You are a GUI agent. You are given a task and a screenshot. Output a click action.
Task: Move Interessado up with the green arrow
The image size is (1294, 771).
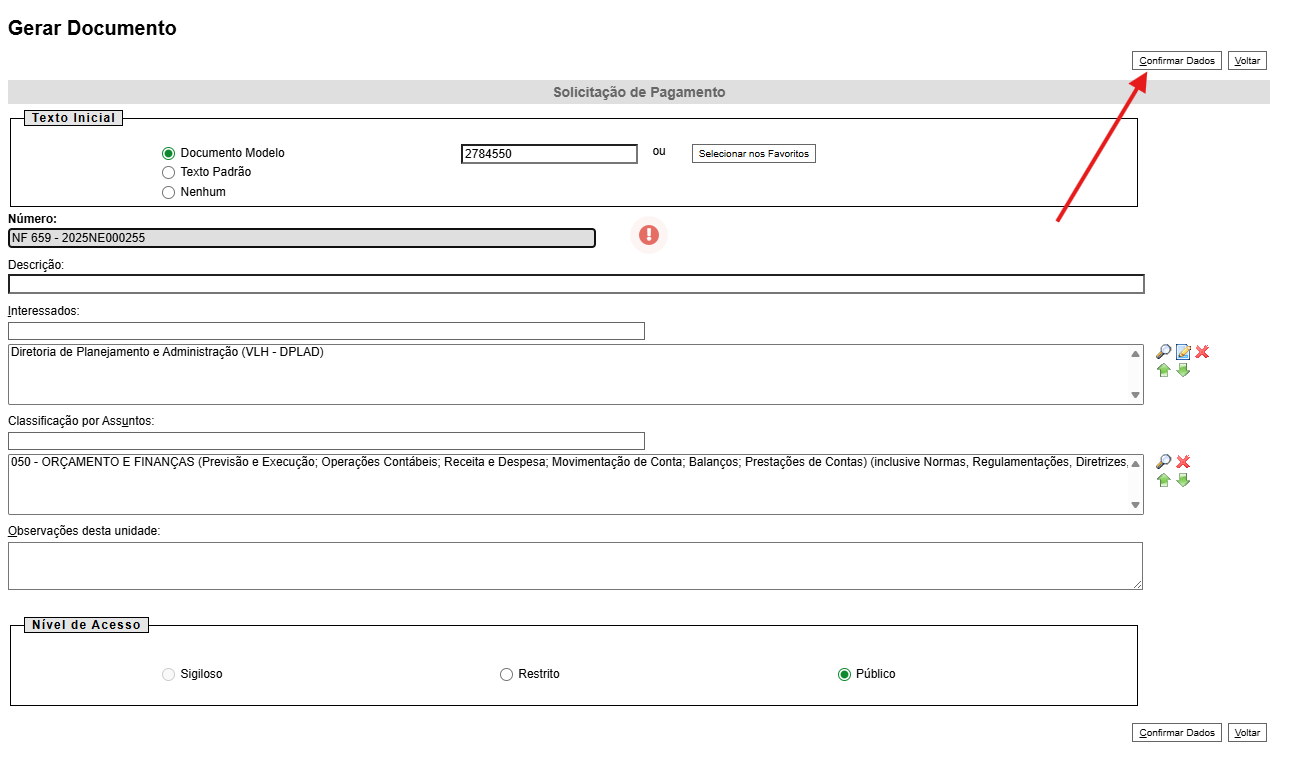pyautogui.click(x=1163, y=370)
